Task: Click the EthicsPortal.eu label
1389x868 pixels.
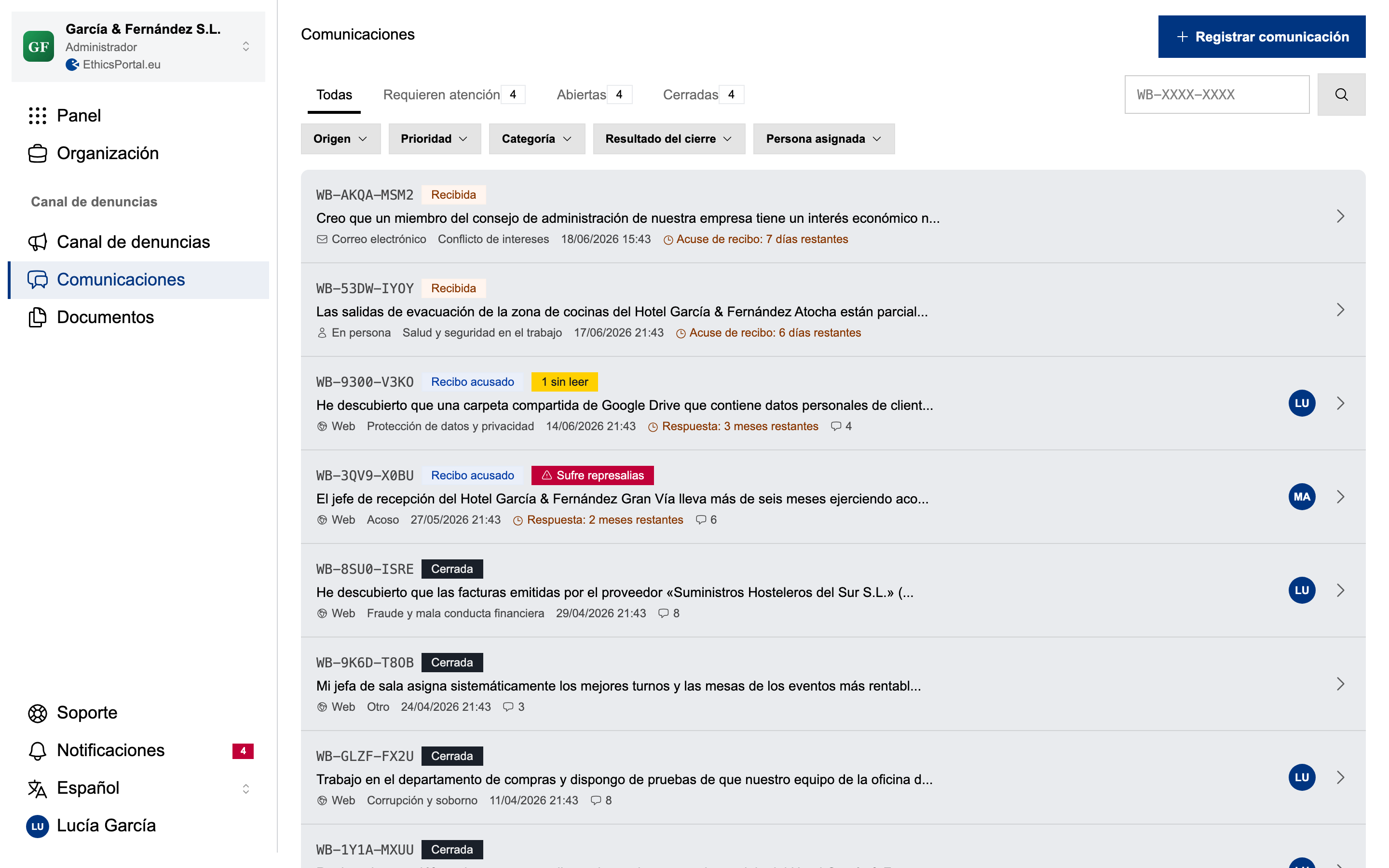Action: [121, 65]
